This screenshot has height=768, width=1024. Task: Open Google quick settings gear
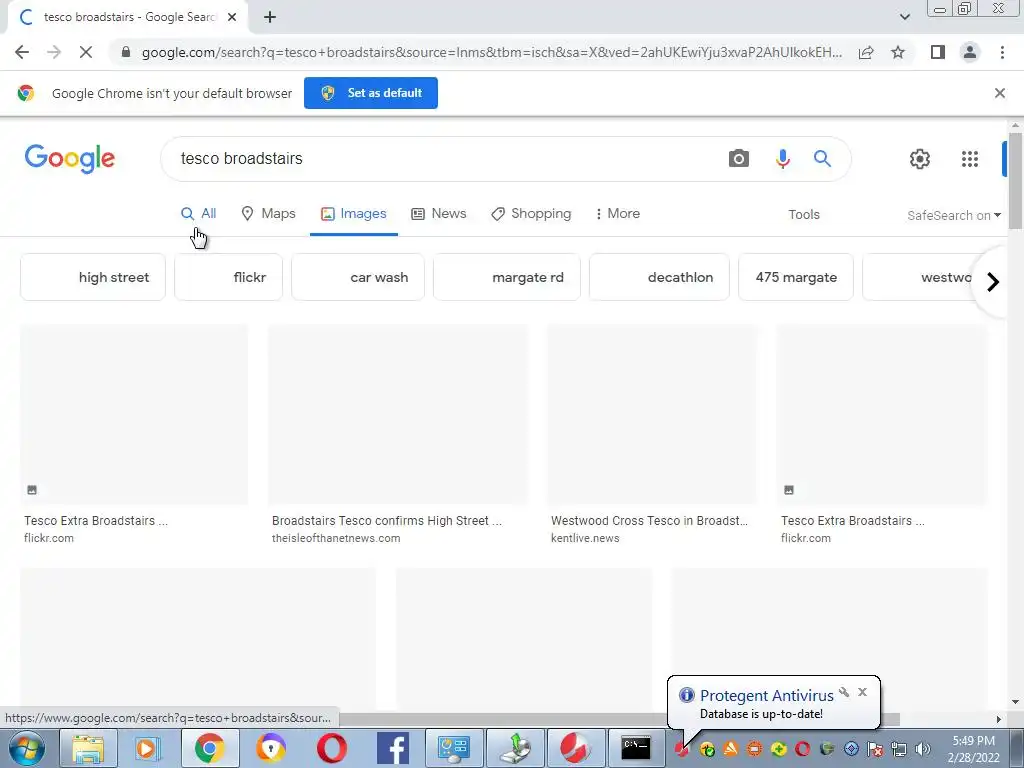(x=920, y=159)
